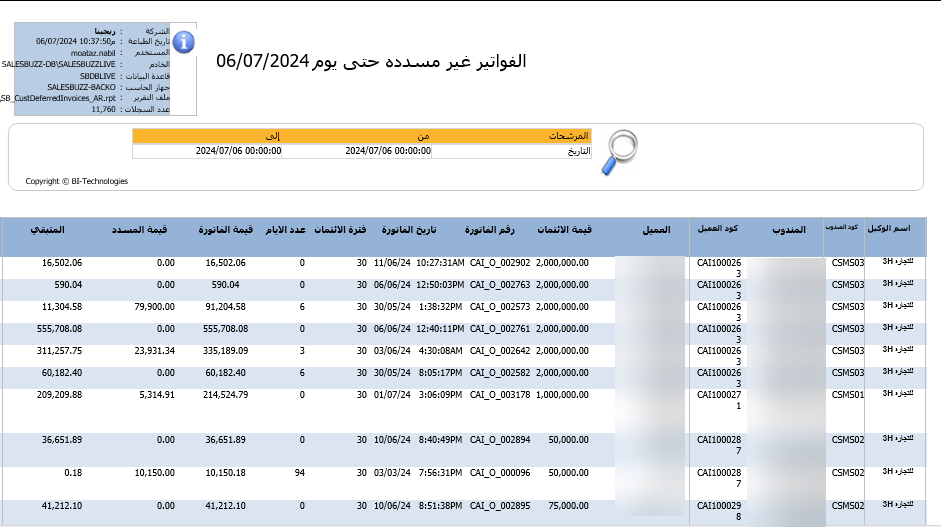Click the العميل column header
Viewport: 941px width, 527px height.
tap(655, 230)
